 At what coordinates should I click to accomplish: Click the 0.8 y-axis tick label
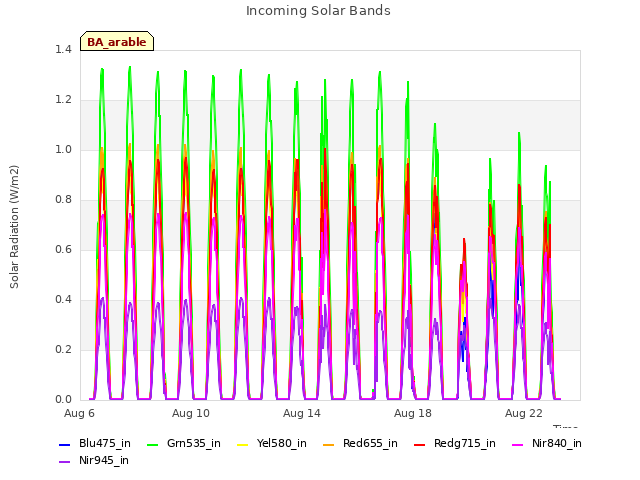[x=63, y=200]
